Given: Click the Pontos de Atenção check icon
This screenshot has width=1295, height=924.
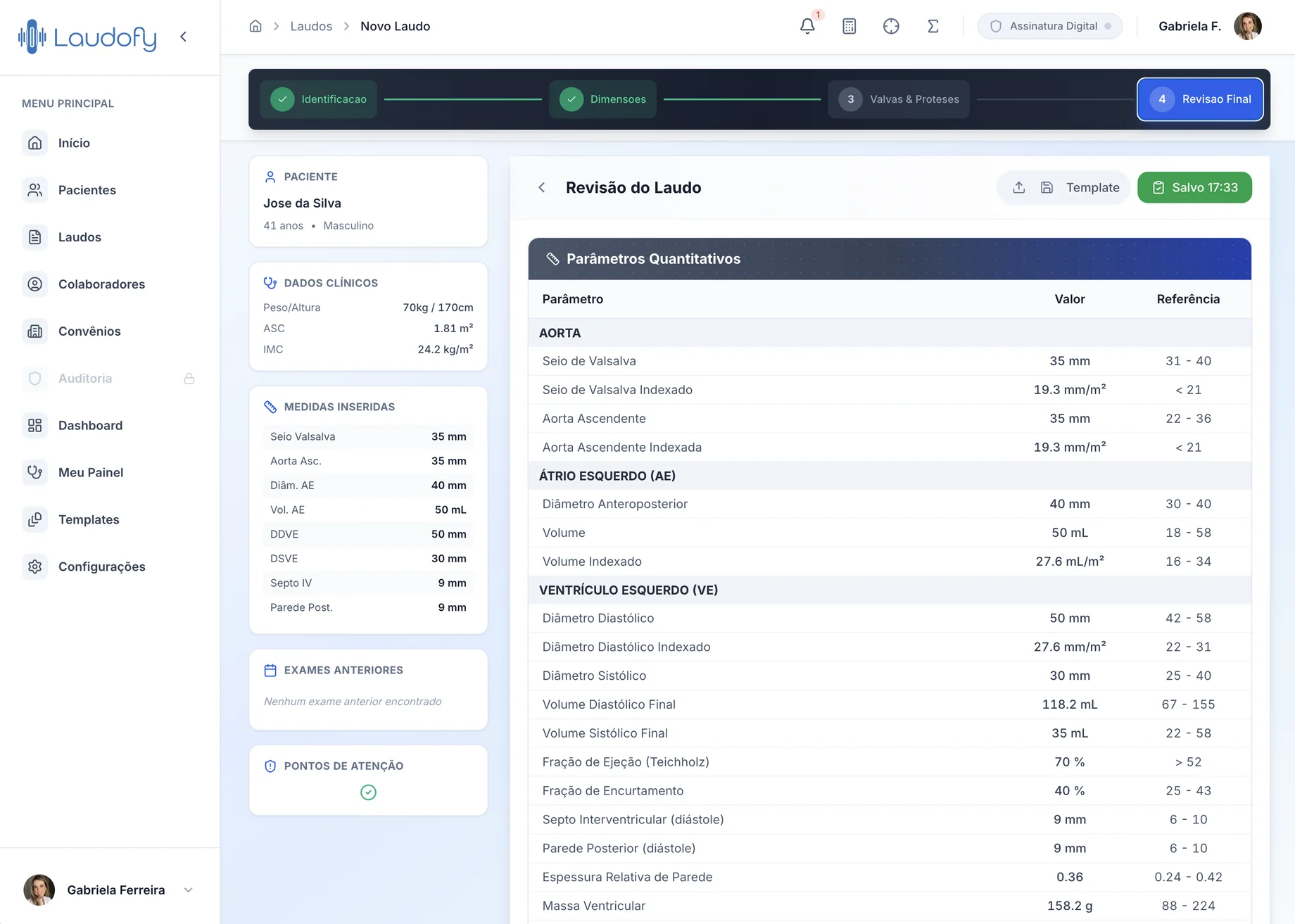Looking at the screenshot, I should (x=368, y=792).
